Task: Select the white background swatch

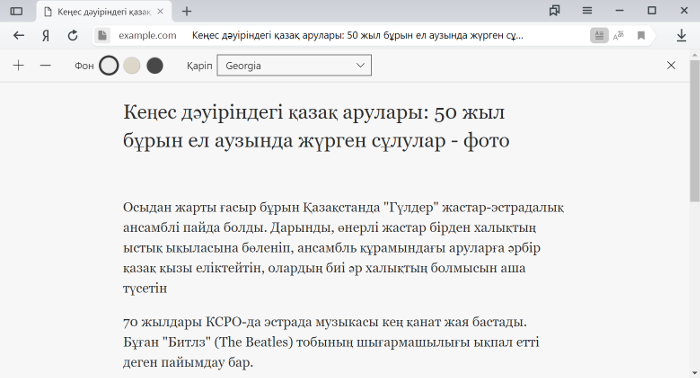Action: pyautogui.click(x=109, y=66)
